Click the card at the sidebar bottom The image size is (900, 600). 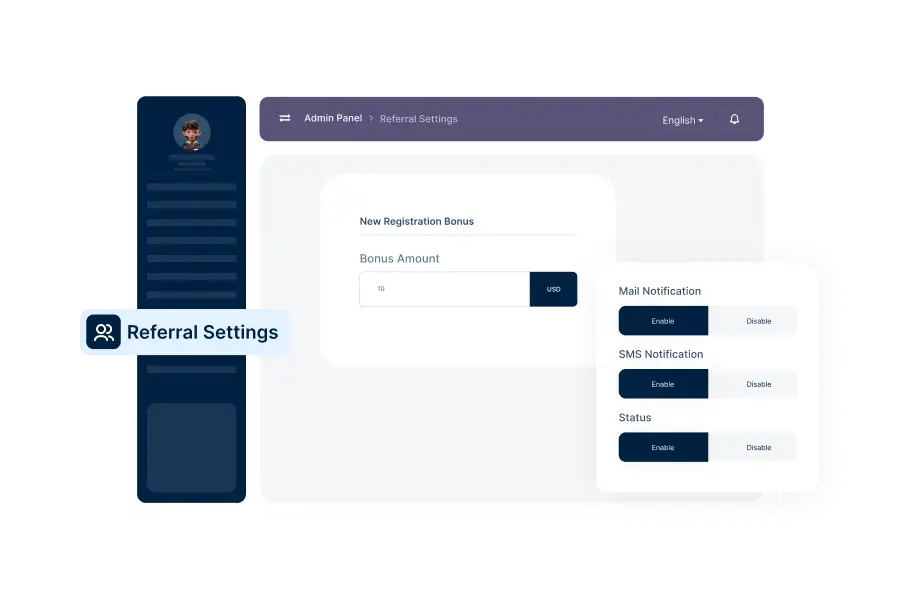click(x=191, y=447)
